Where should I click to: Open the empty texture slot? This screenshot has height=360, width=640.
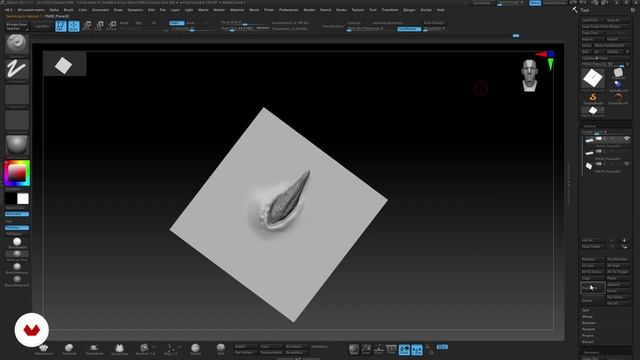(17, 121)
